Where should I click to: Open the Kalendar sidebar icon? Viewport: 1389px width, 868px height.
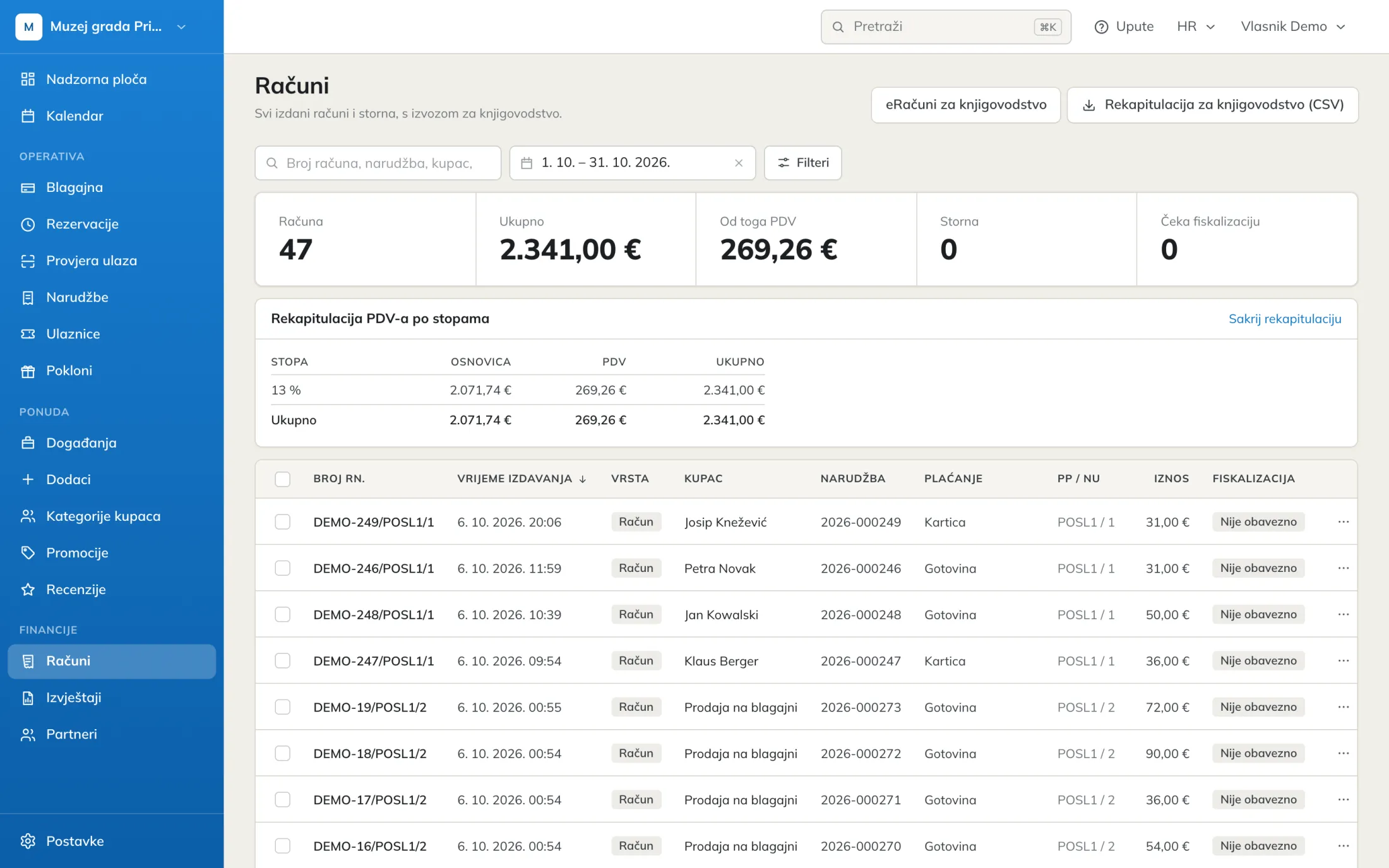(28, 116)
